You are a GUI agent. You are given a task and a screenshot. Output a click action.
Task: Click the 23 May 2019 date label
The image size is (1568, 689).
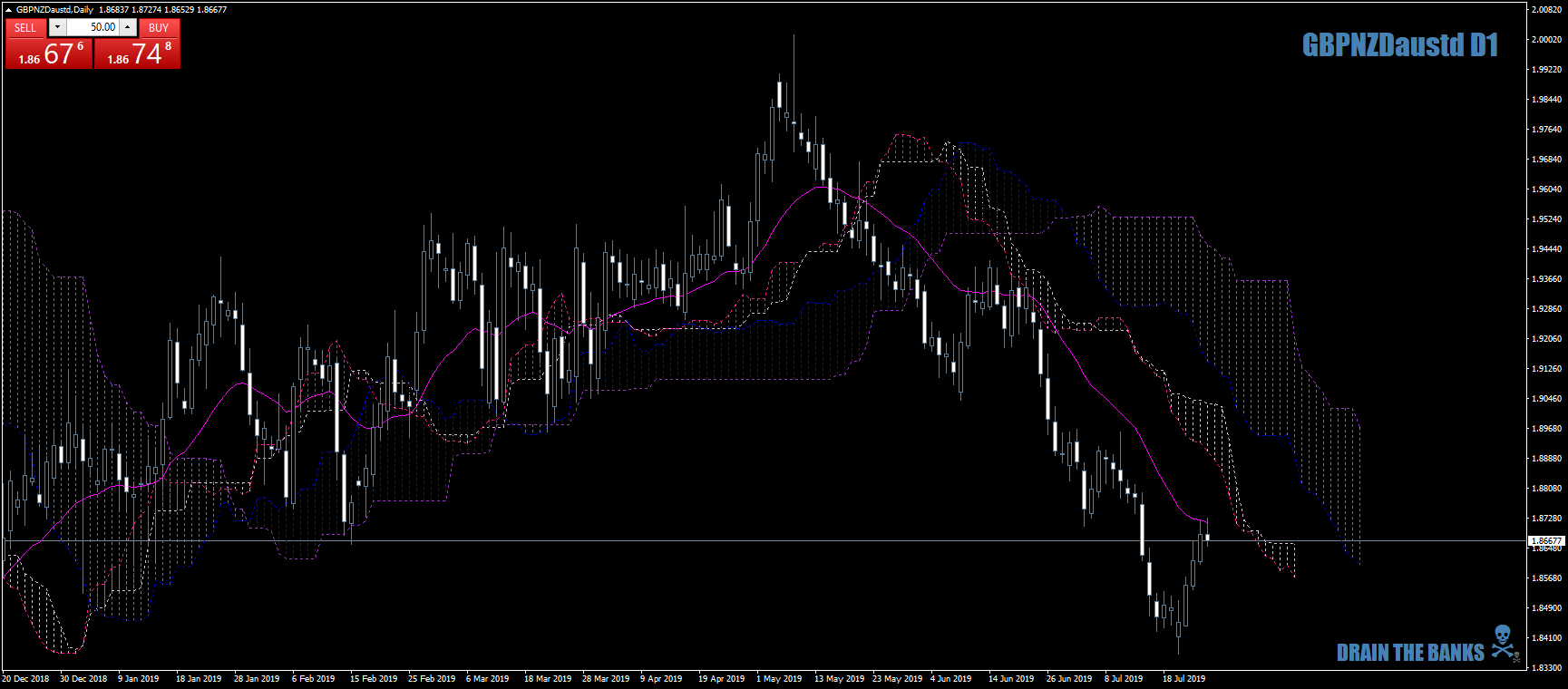pyautogui.click(x=898, y=678)
